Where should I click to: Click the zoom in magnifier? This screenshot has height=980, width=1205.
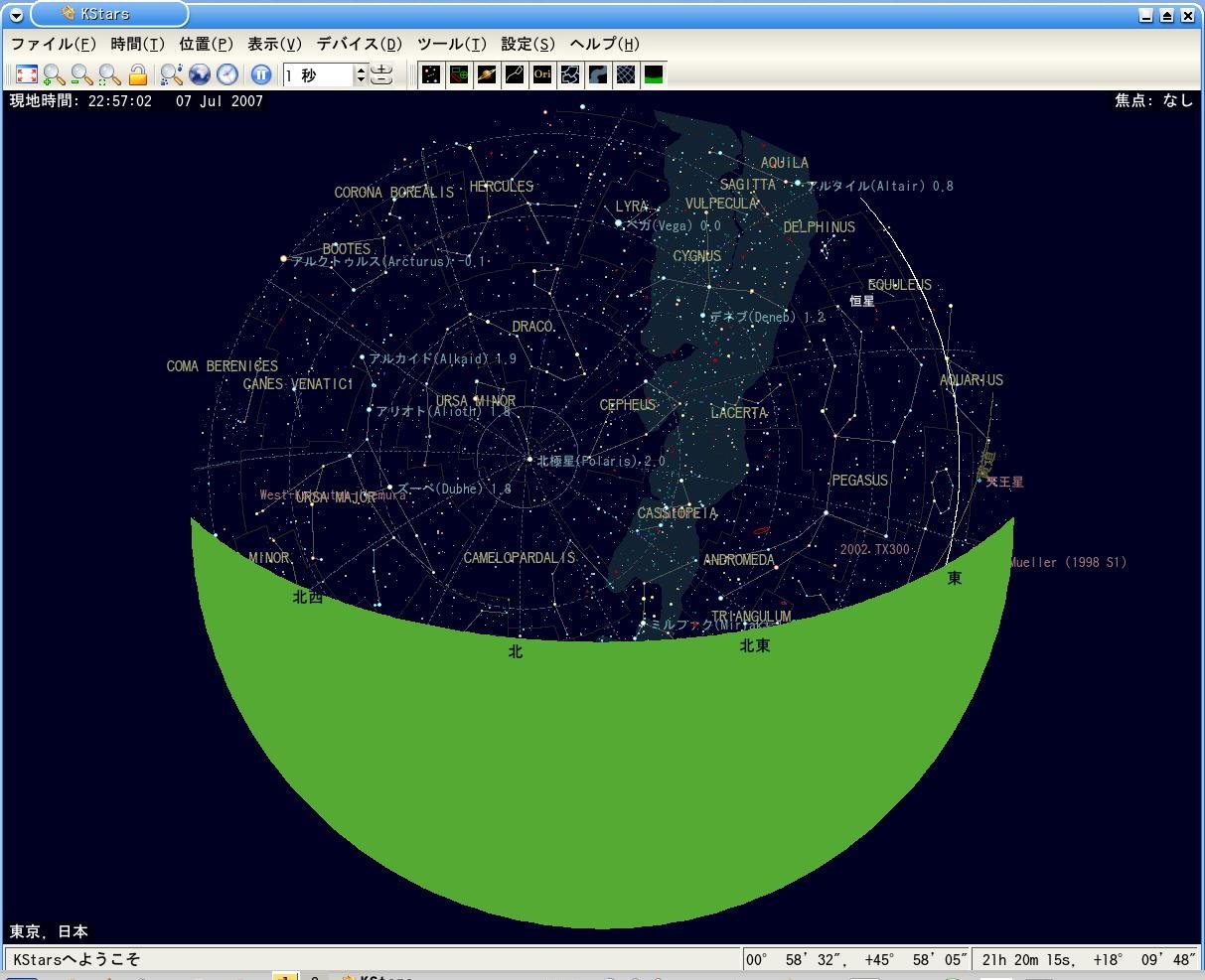55,74
